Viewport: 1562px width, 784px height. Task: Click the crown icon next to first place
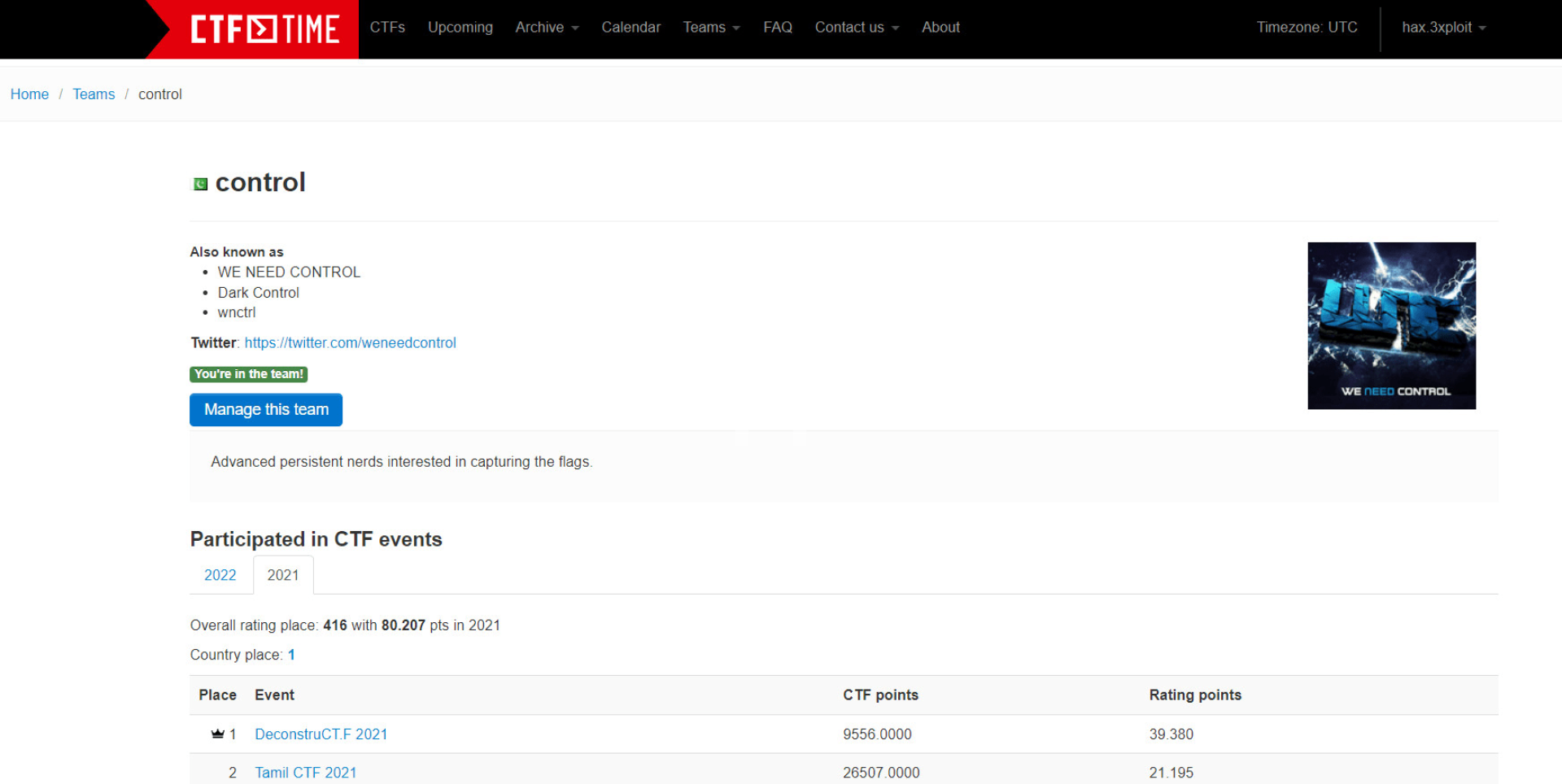(x=217, y=734)
